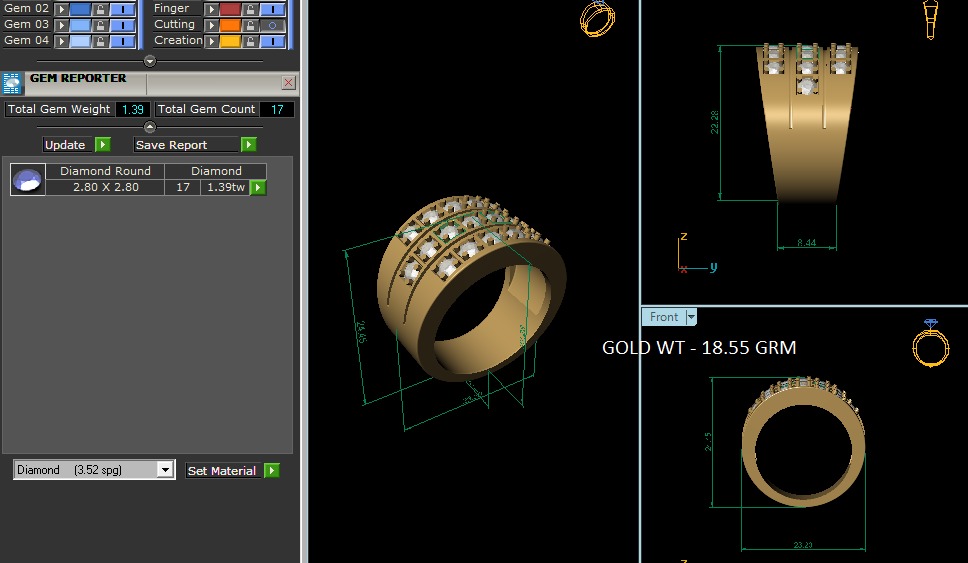Open the Front viewport view dropdown arrow

(x=691, y=317)
